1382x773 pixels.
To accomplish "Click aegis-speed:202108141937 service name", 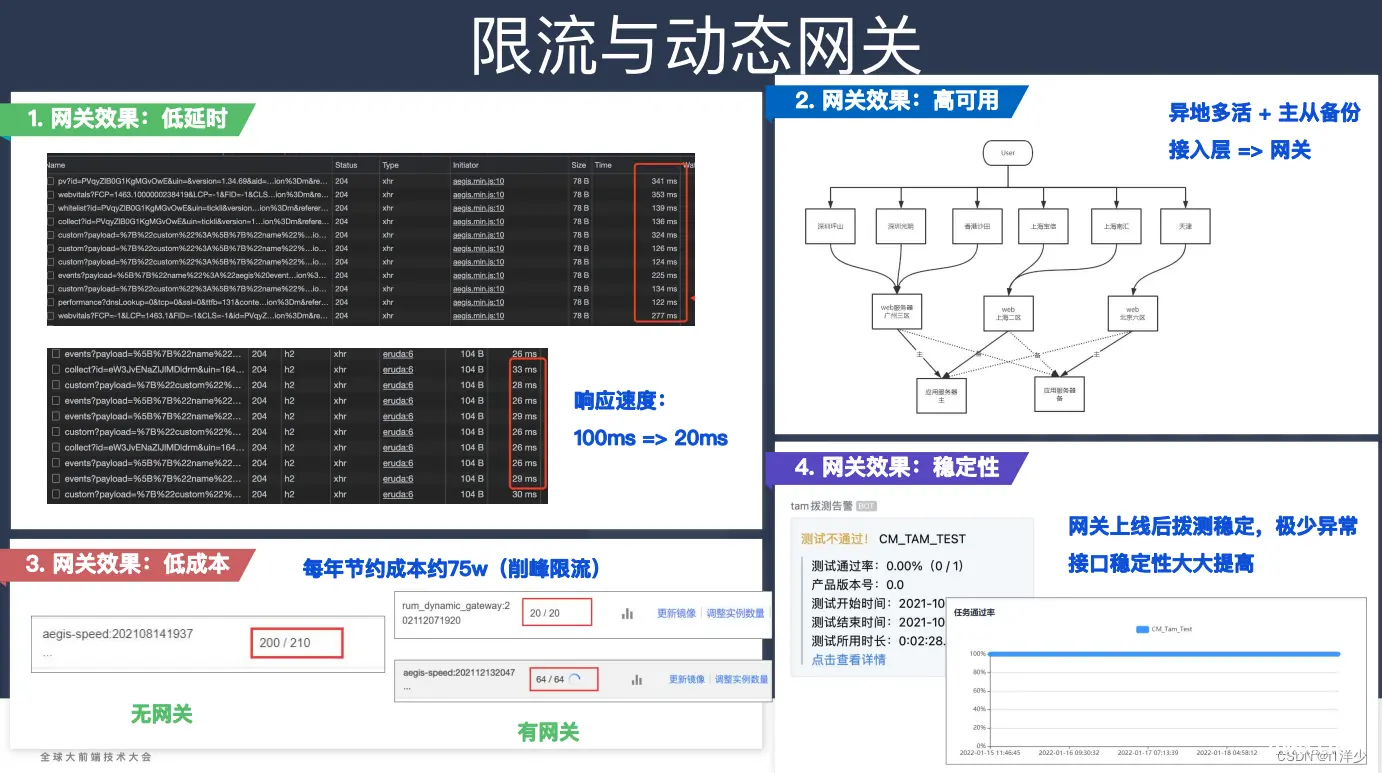I will pos(118,633).
